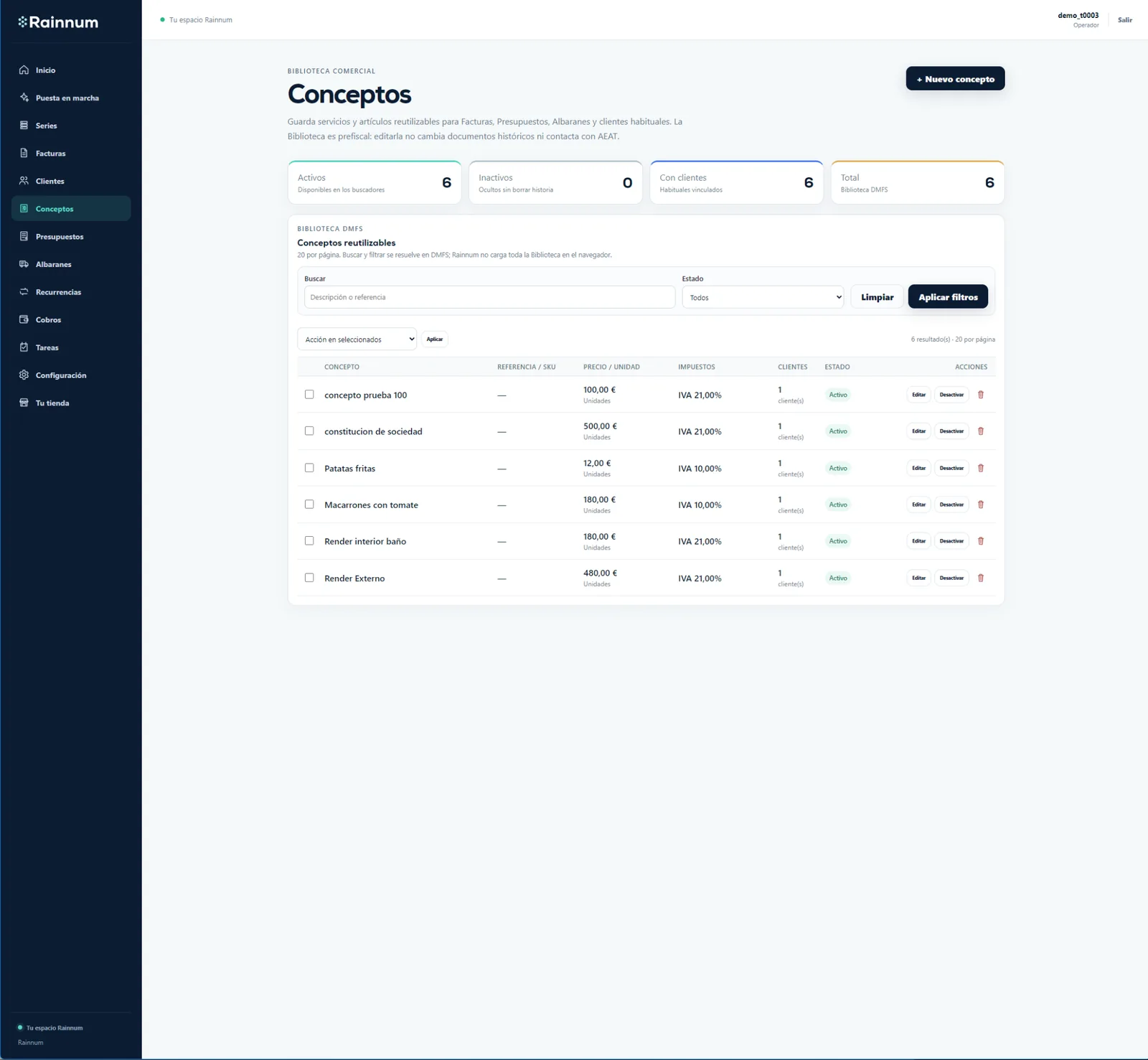This screenshot has height=1060, width=1148.
Task: Click the Cobros wallet icon
Action: [x=24, y=319]
